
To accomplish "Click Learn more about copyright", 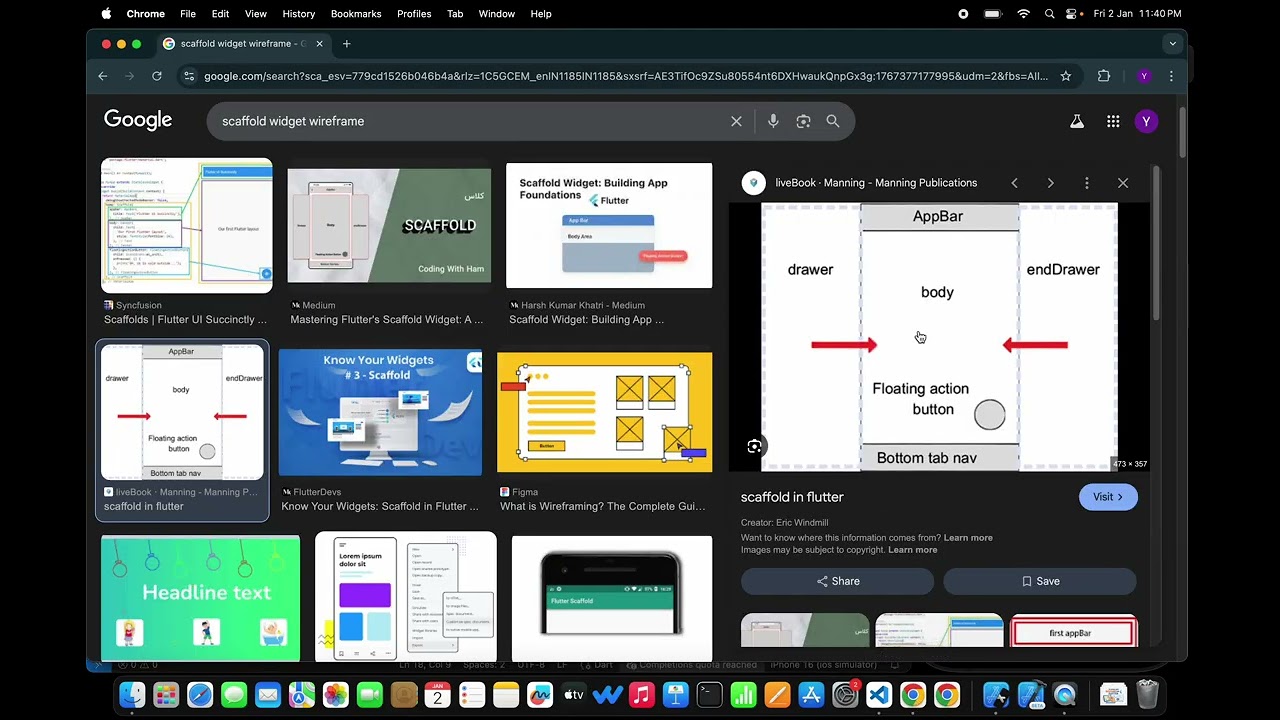I will click(x=913, y=550).
